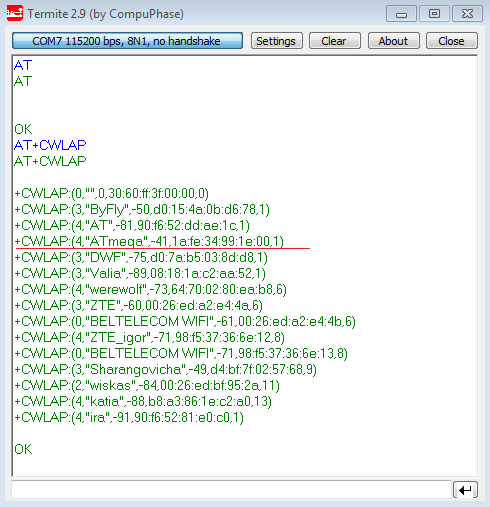Minimize the Termite window
Viewport: 490px width, 507px height.
coord(401,14)
